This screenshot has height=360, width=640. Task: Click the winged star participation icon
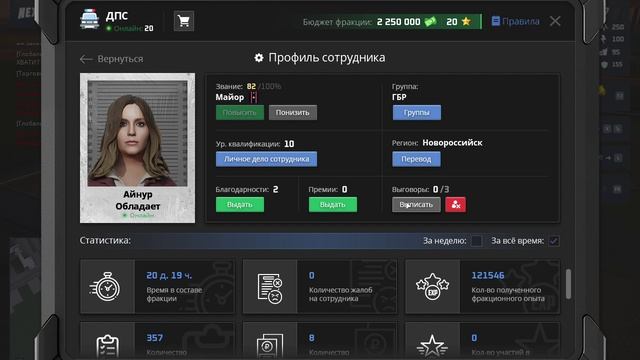pos(432,346)
